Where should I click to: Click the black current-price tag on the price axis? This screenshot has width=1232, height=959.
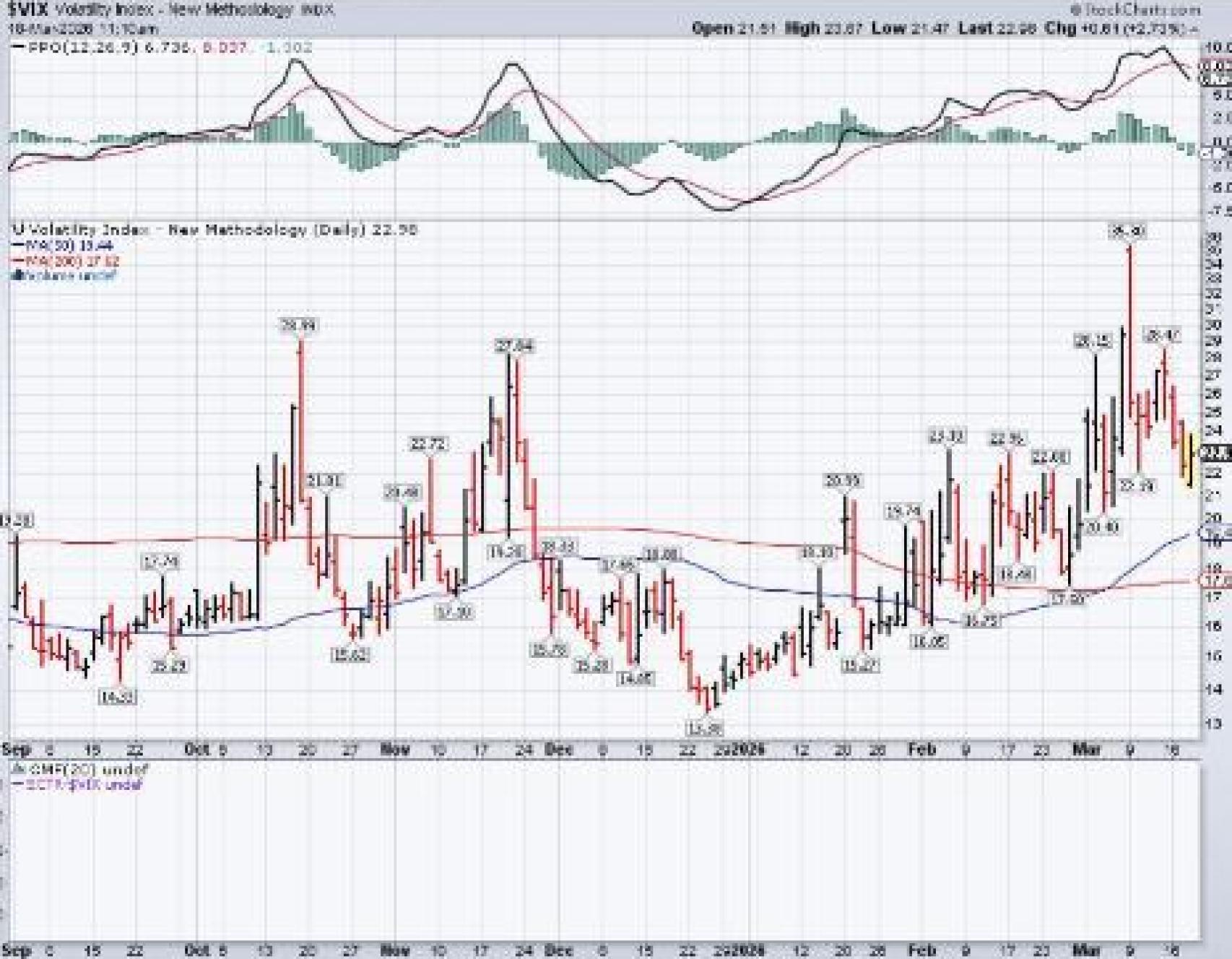pos(1215,454)
